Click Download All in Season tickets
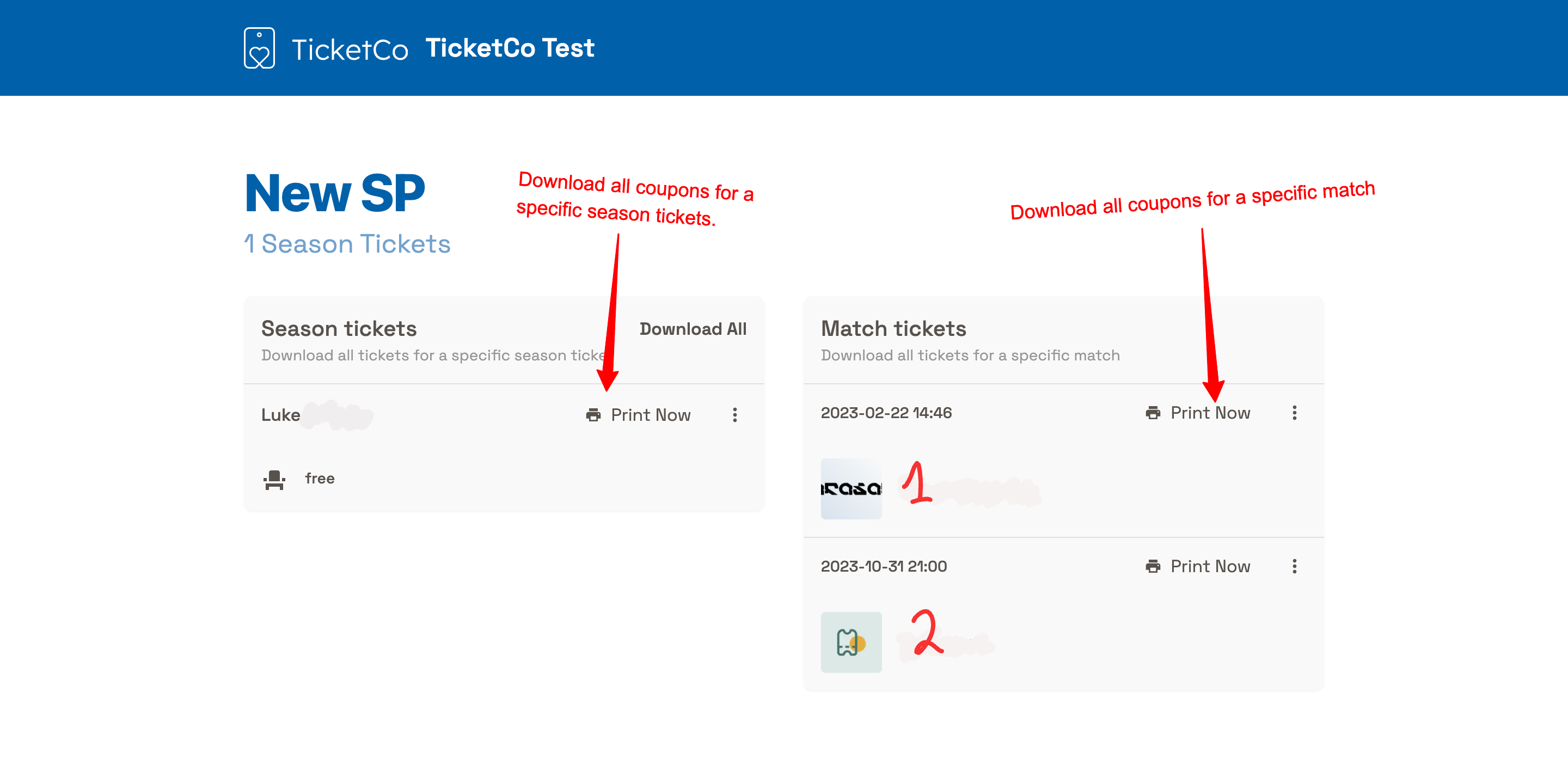 (693, 329)
